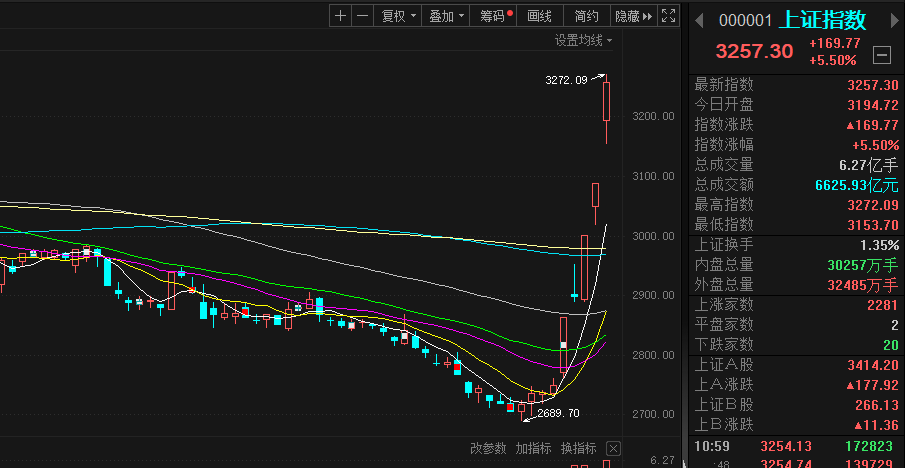The height and width of the screenshot is (468, 905).
Task: Click the 10:59 trade tick row
Action: [796, 445]
